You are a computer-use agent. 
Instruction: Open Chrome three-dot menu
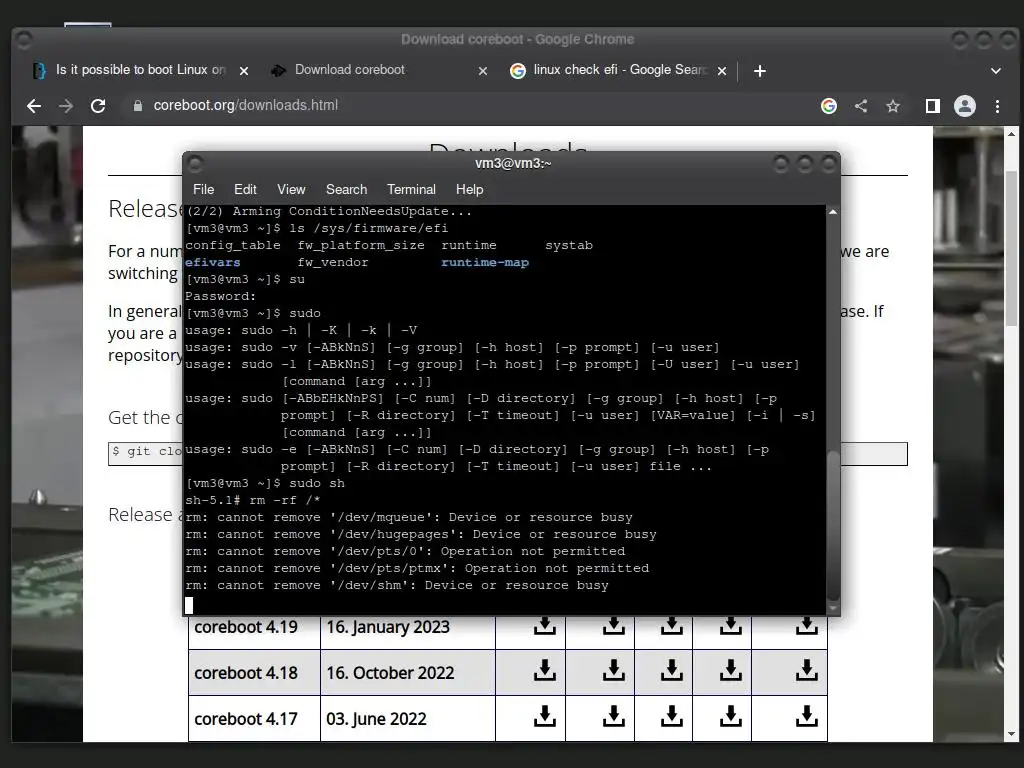997,106
